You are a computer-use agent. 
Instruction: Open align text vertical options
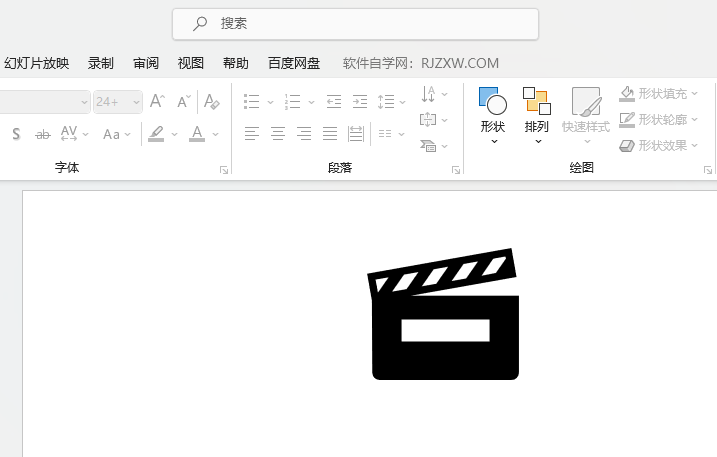point(433,120)
